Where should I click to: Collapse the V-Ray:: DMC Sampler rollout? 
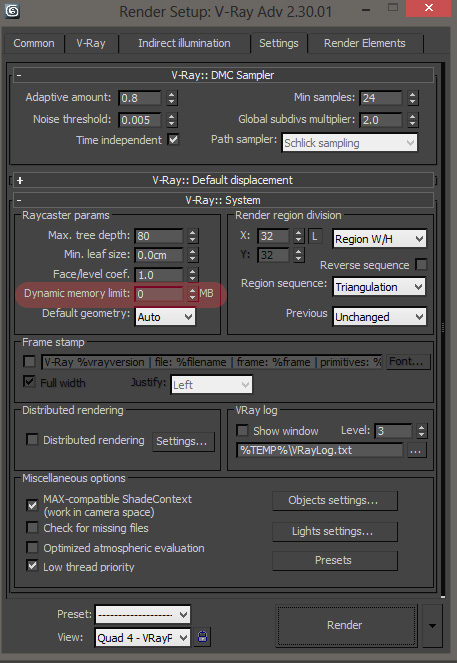tap(223, 75)
